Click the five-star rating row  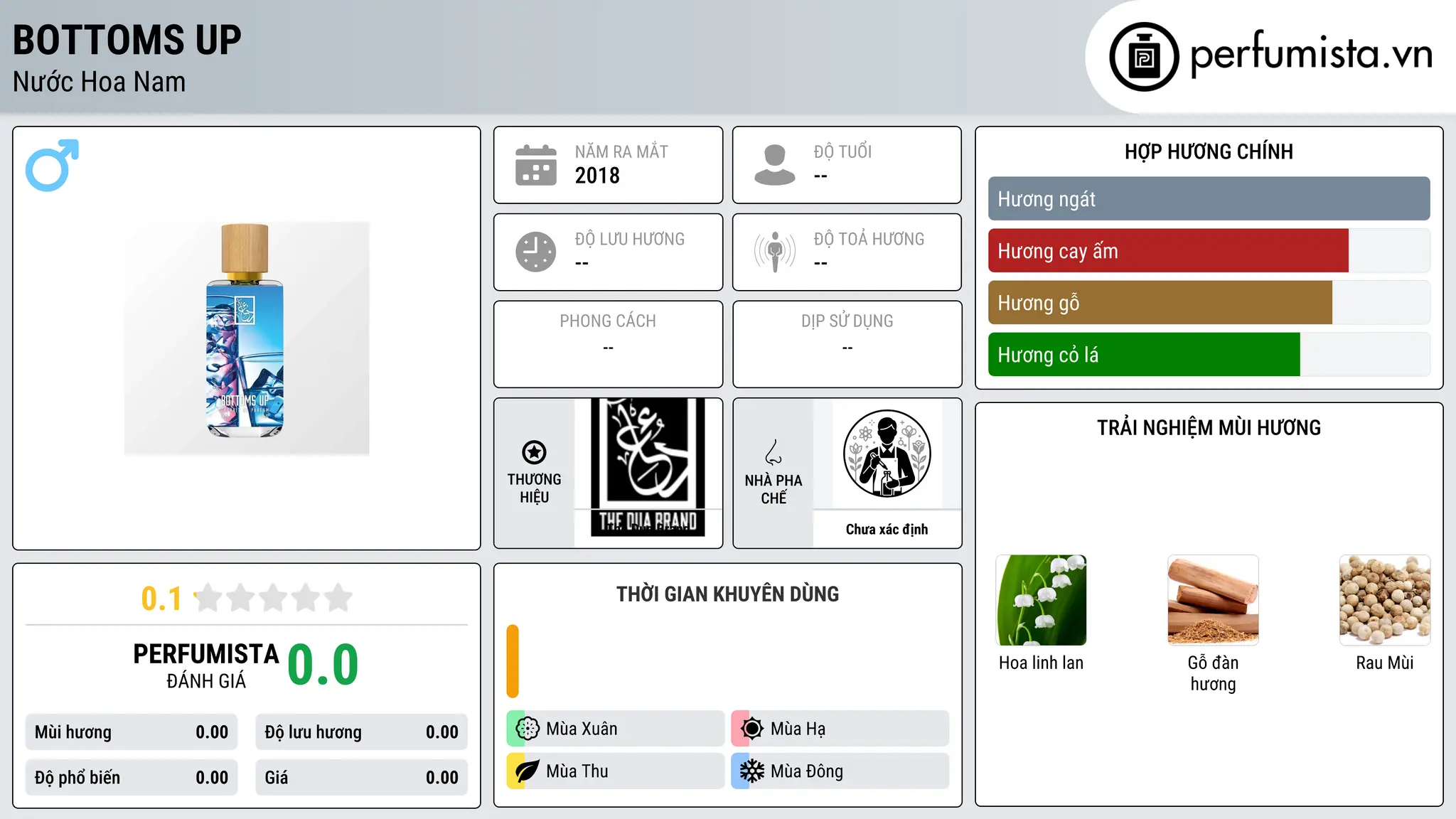point(273,598)
